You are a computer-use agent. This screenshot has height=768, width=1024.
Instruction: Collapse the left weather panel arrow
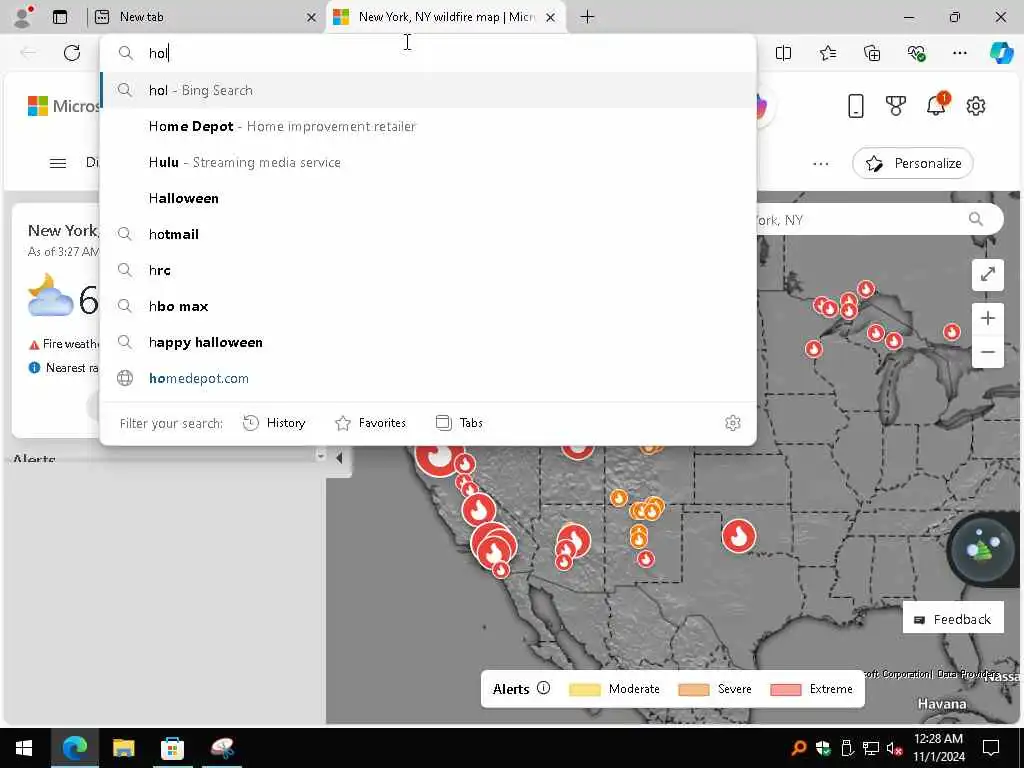coord(339,458)
